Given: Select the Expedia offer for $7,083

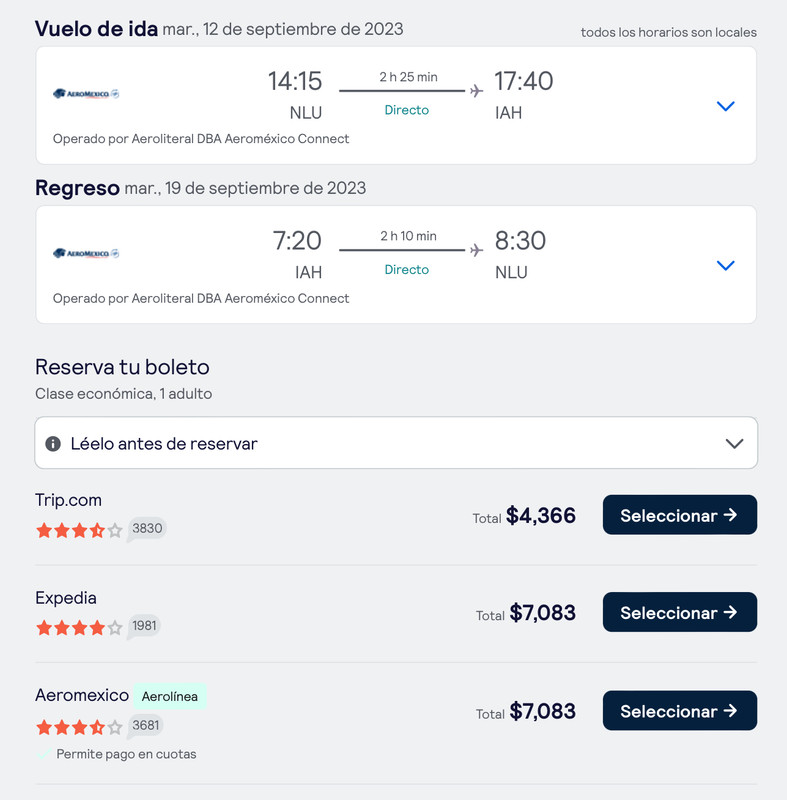Looking at the screenshot, I should tap(680, 612).
